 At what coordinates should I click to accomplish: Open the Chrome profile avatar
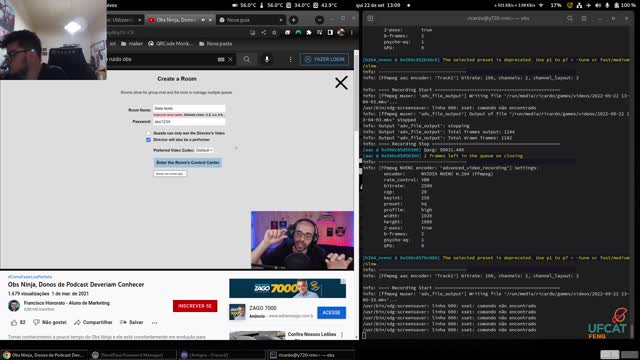(x=341, y=32)
